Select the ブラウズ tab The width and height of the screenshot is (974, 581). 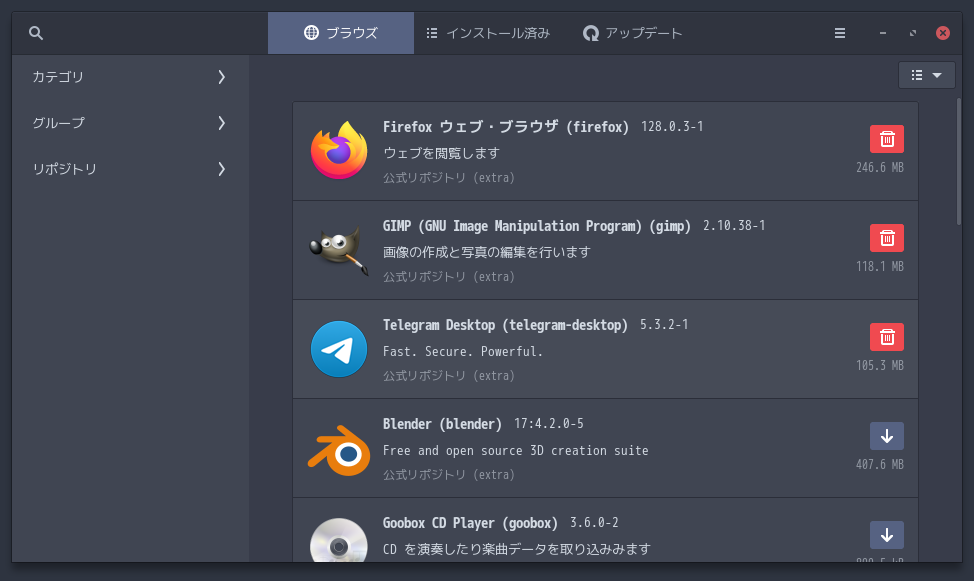pyautogui.click(x=341, y=33)
